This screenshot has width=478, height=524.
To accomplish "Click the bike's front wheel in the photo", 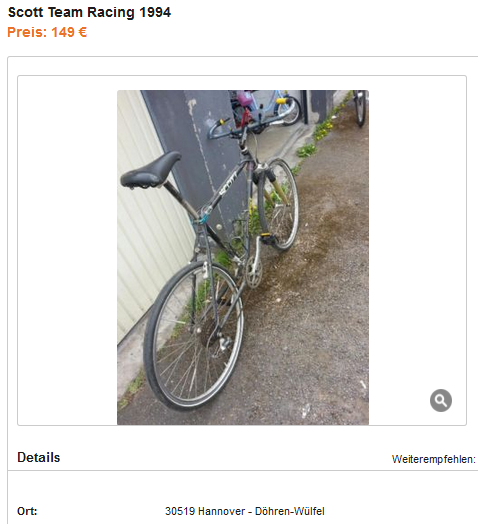I will point(278,204).
